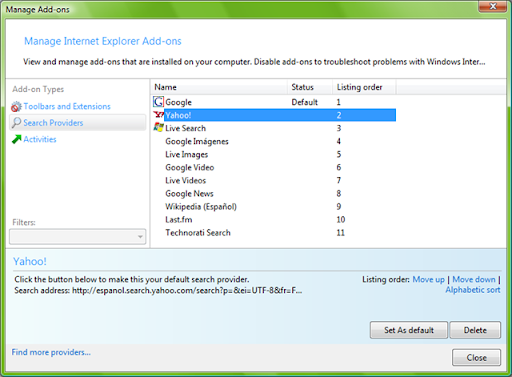Apply Alphabetic sort to providers
This screenshot has width=512, height=377.
(473, 290)
